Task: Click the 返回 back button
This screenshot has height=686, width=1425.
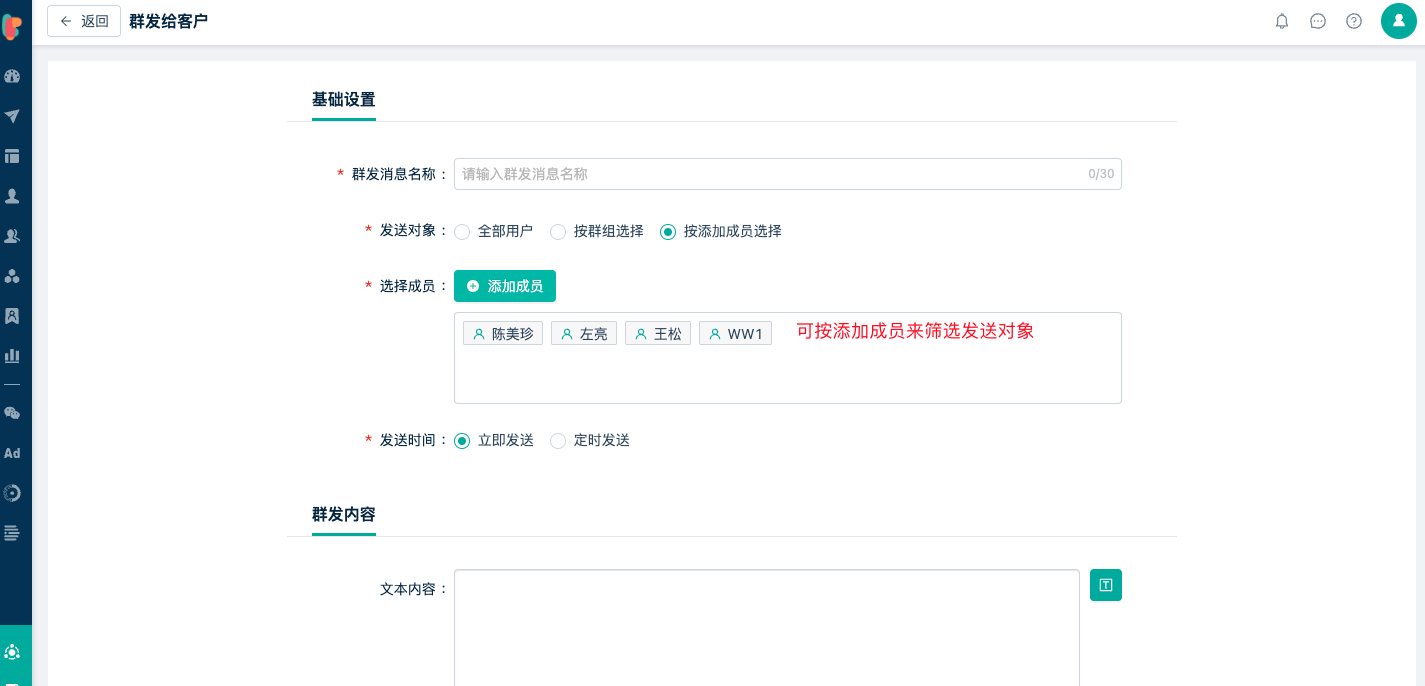Action: point(84,21)
